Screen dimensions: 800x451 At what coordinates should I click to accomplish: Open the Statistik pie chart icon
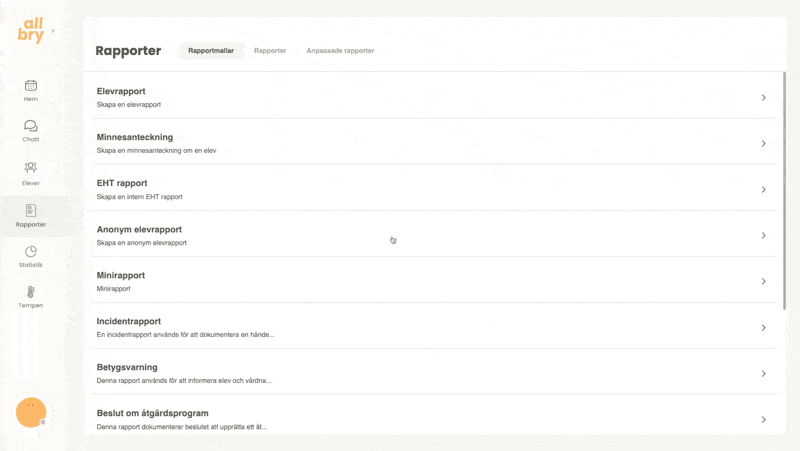click(x=31, y=252)
